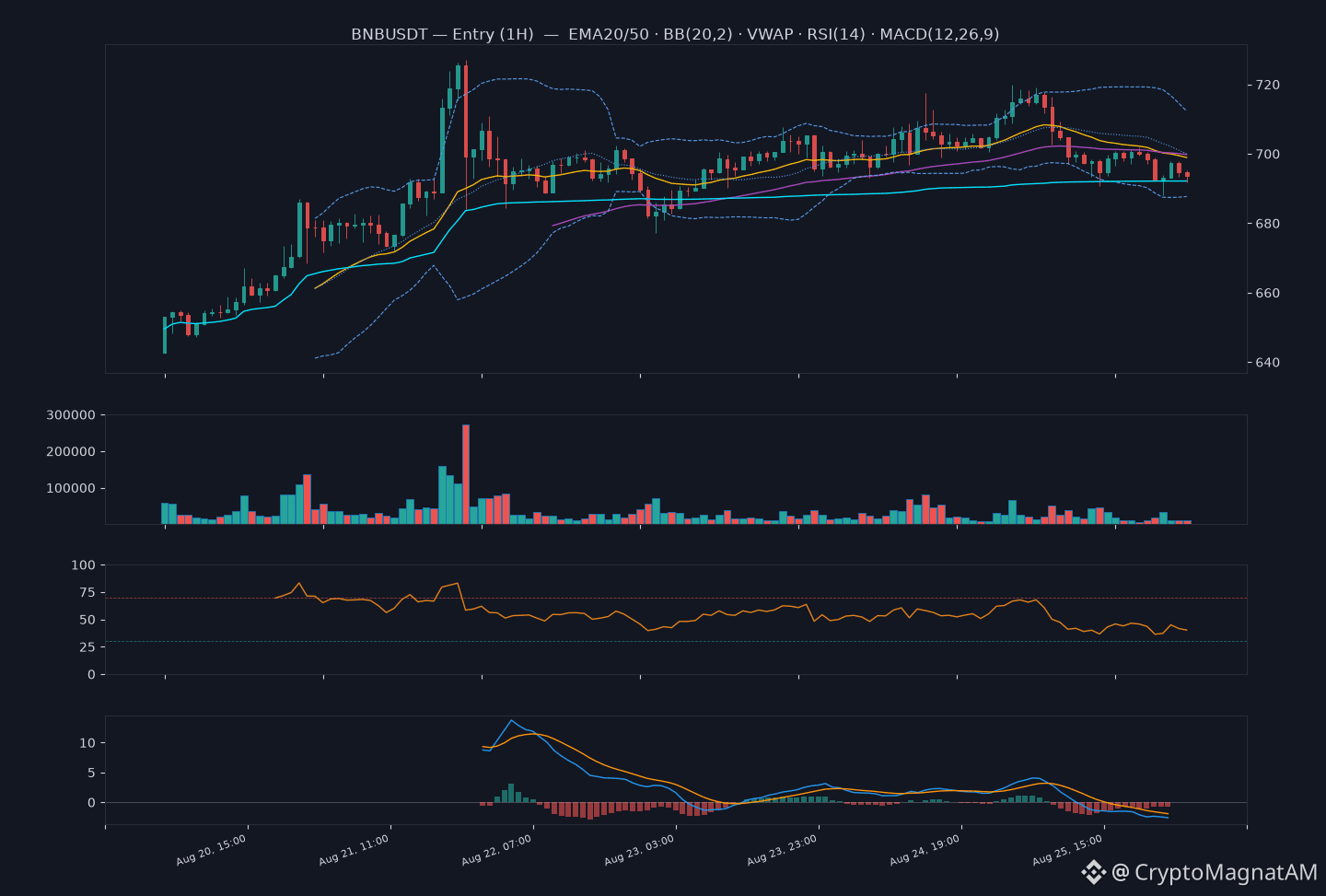Image resolution: width=1326 pixels, height=896 pixels.
Task: Click the Aug 23, 03:00 date label
Action: pos(640,850)
